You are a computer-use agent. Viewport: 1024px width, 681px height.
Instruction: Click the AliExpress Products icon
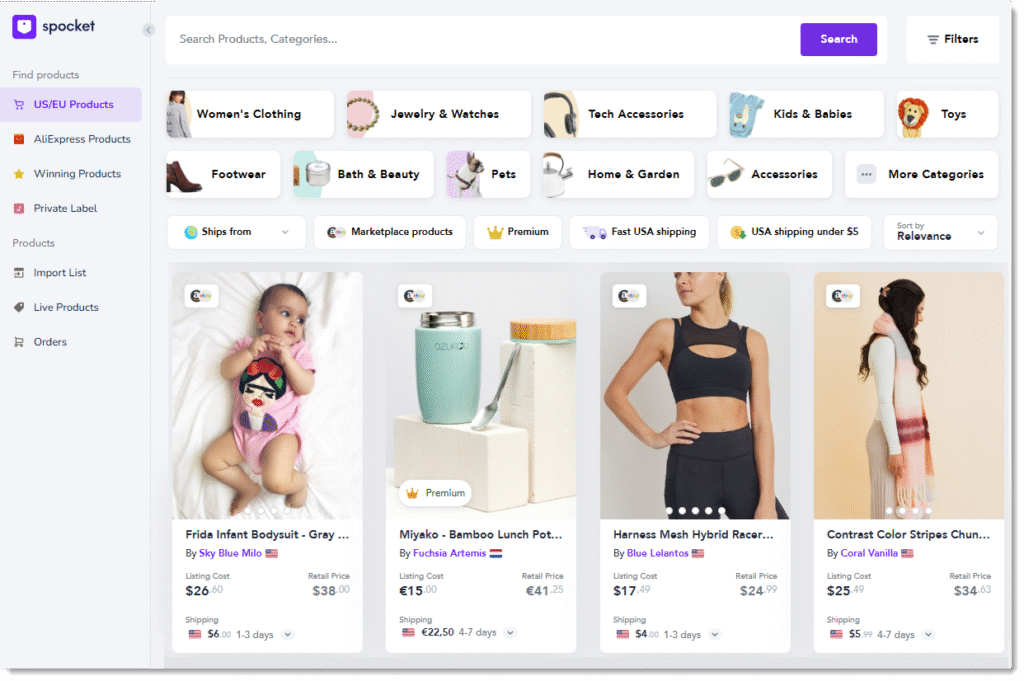pos(19,139)
